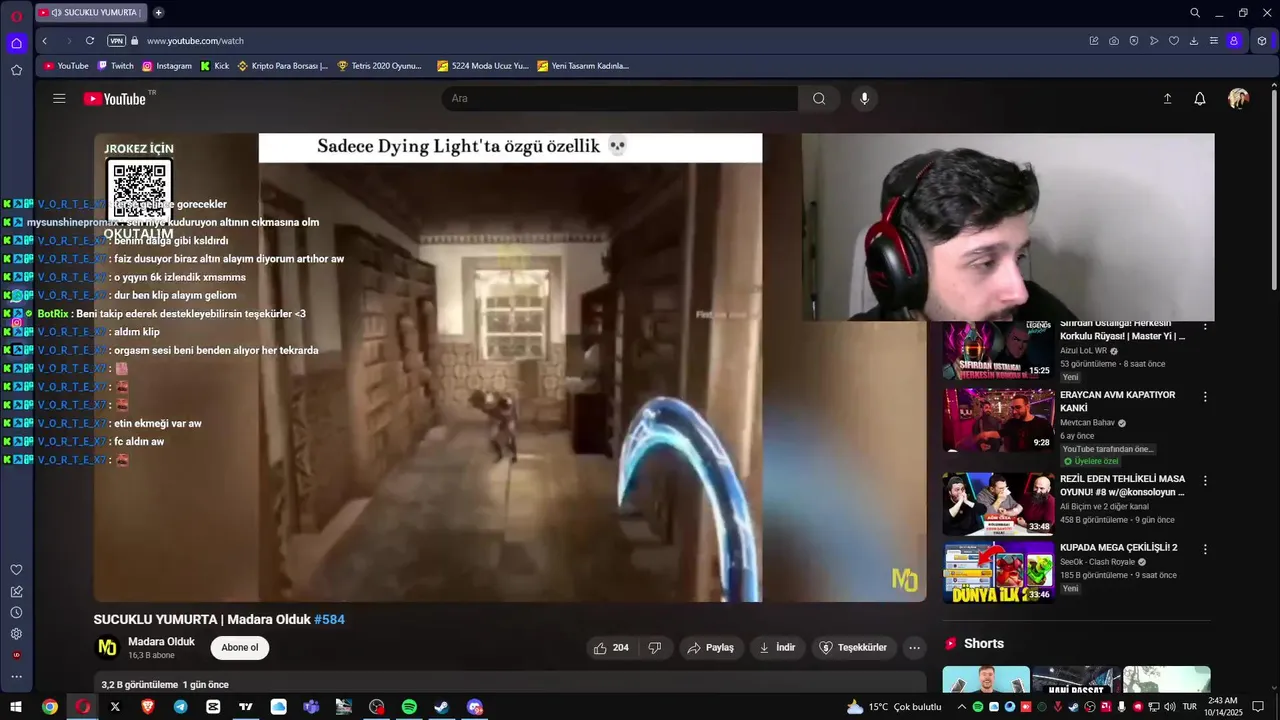Open Opera sidebar Instagram icon
Screen dimensions: 1280x720
pos(16,322)
